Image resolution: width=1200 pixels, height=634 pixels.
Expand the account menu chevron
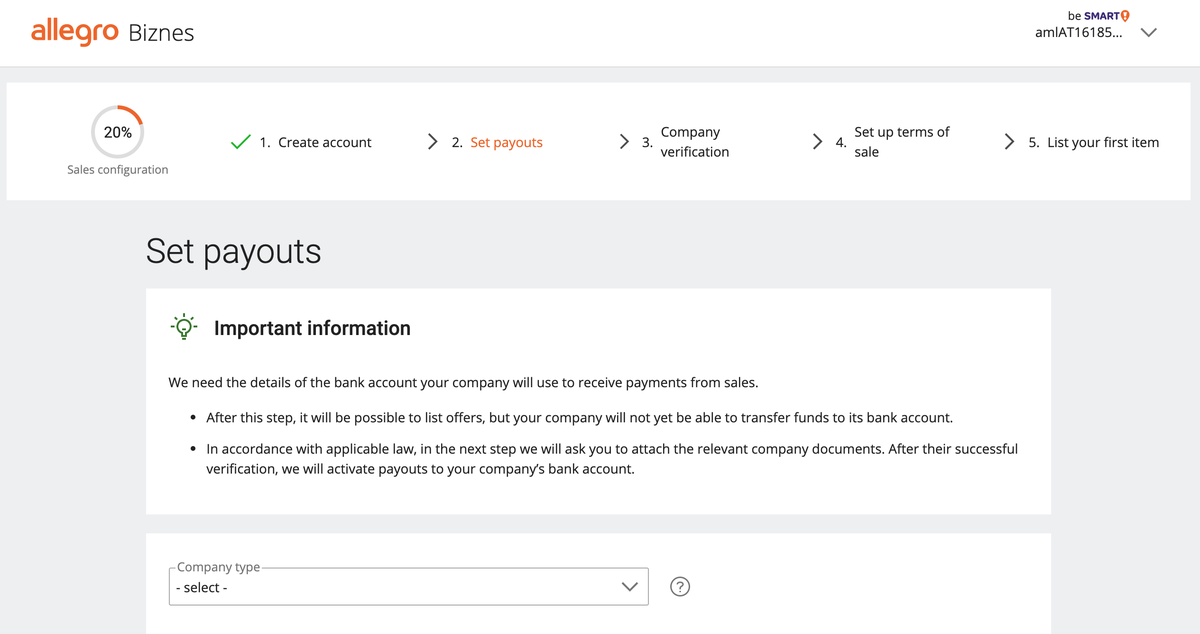[1149, 32]
